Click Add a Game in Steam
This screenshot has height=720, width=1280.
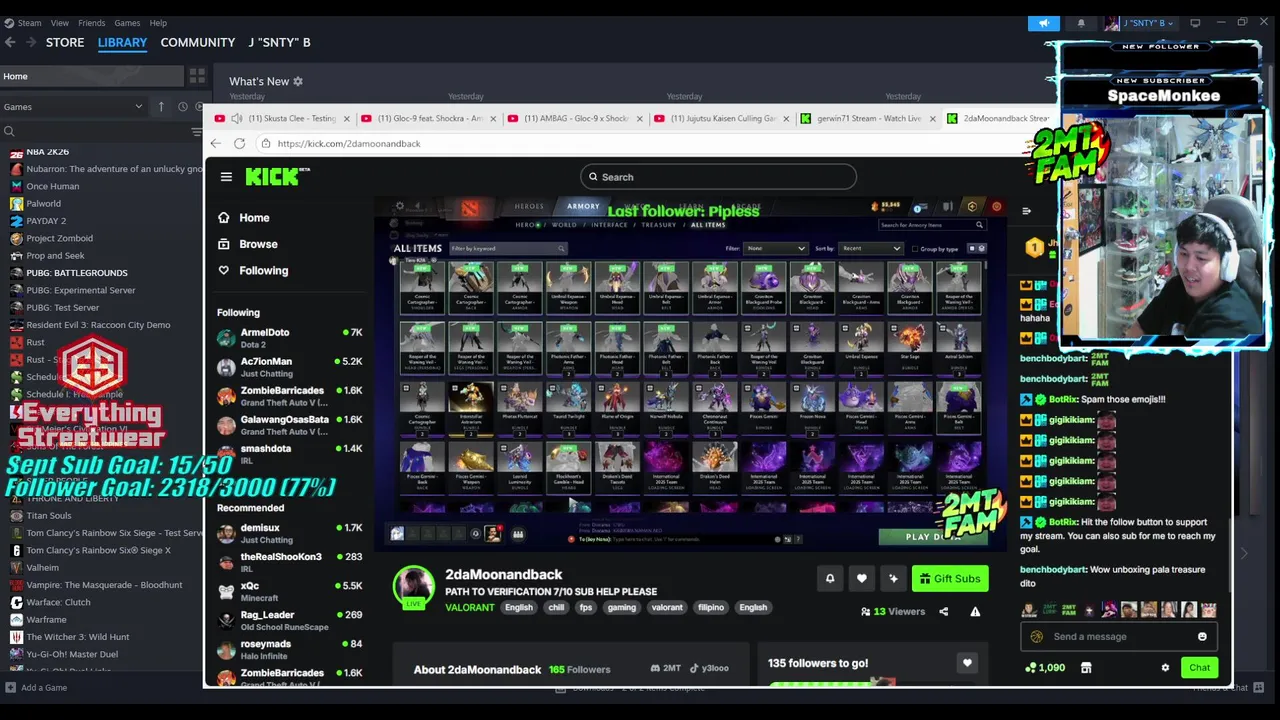36,687
